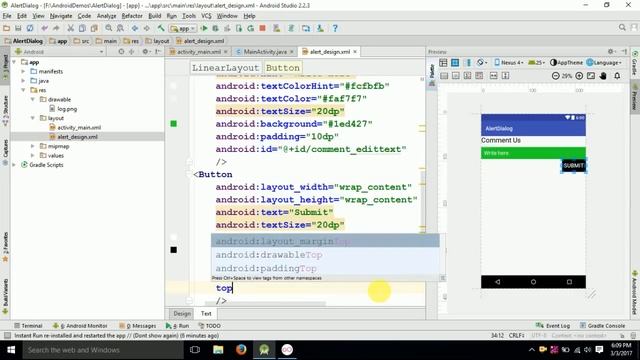Click the Synchronize toolbar icon
640x360 pixels.
(x=30, y=28)
